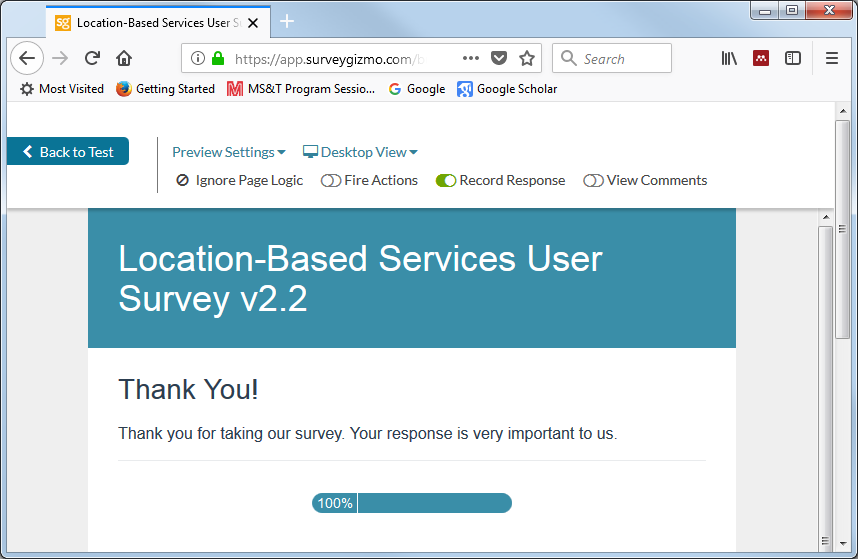Reload the current page
This screenshot has width=858, height=559.
click(92, 58)
